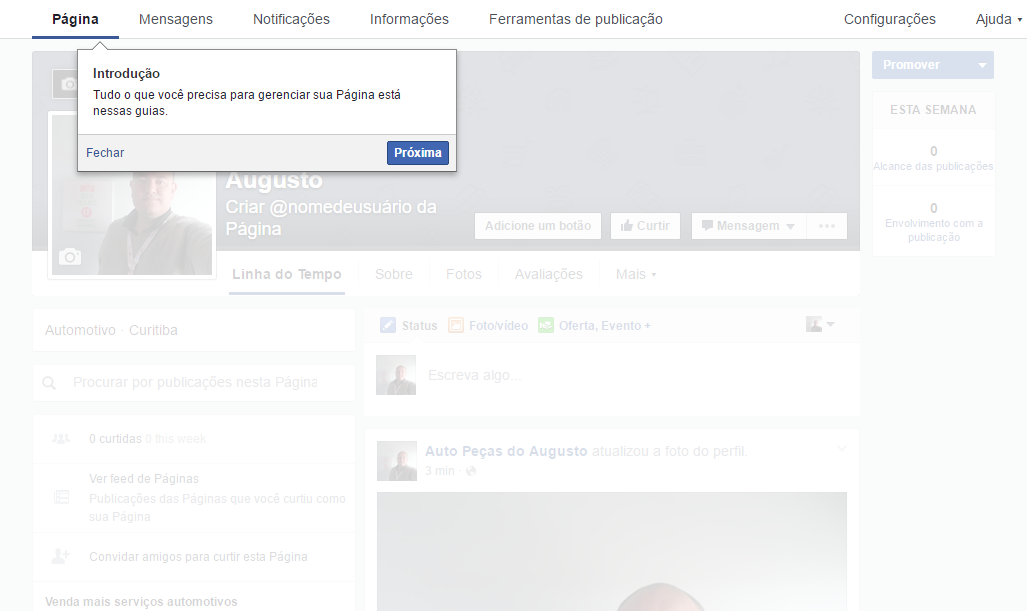Select the Sobre tab

(394, 274)
